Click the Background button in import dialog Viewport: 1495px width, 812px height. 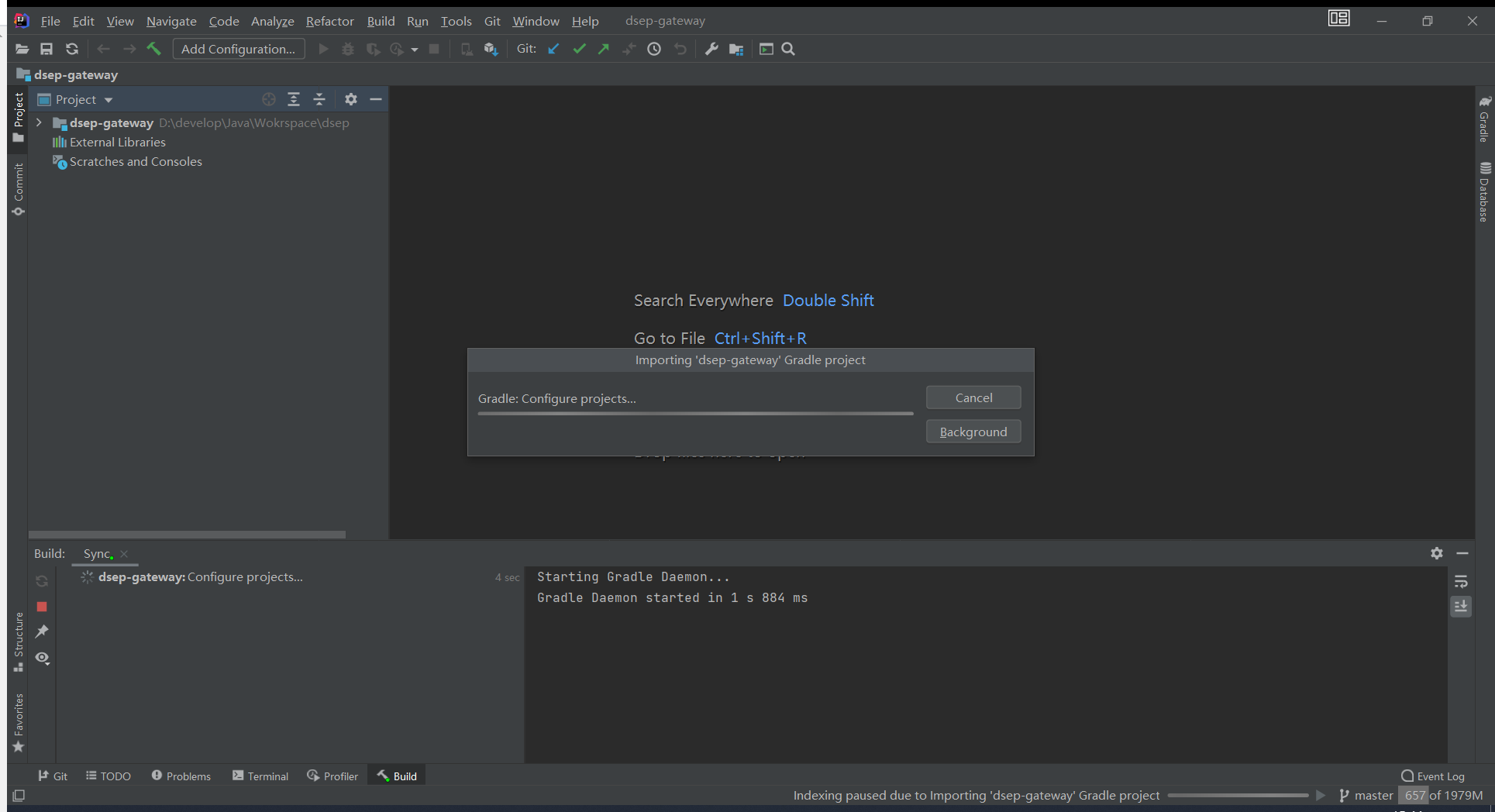click(973, 432)
